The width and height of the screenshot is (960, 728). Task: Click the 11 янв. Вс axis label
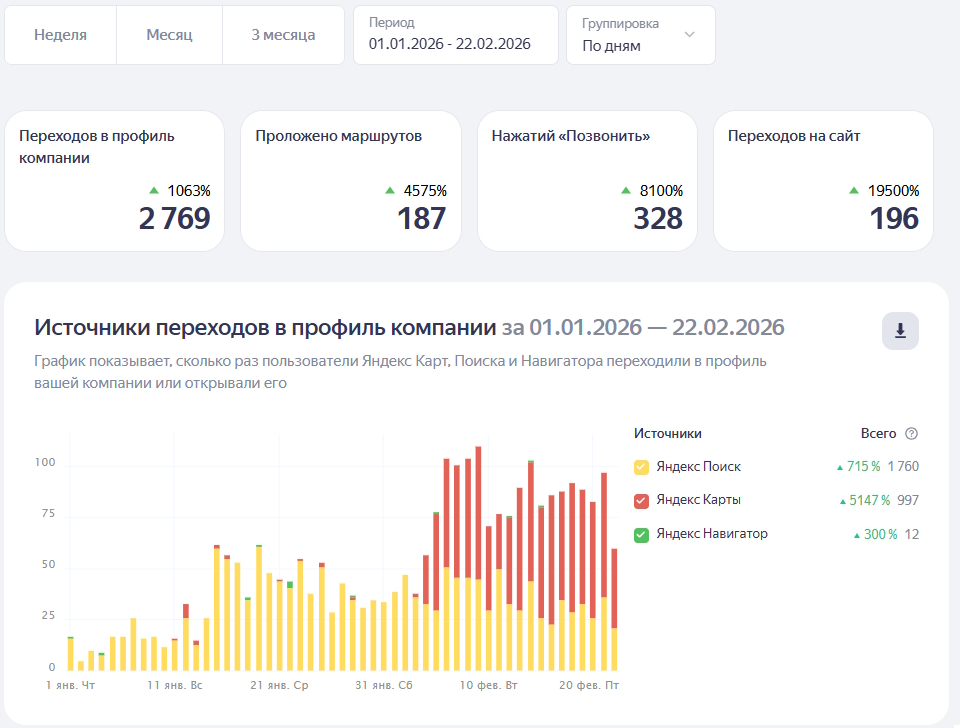pyautogui.click(x=175, y=685)
